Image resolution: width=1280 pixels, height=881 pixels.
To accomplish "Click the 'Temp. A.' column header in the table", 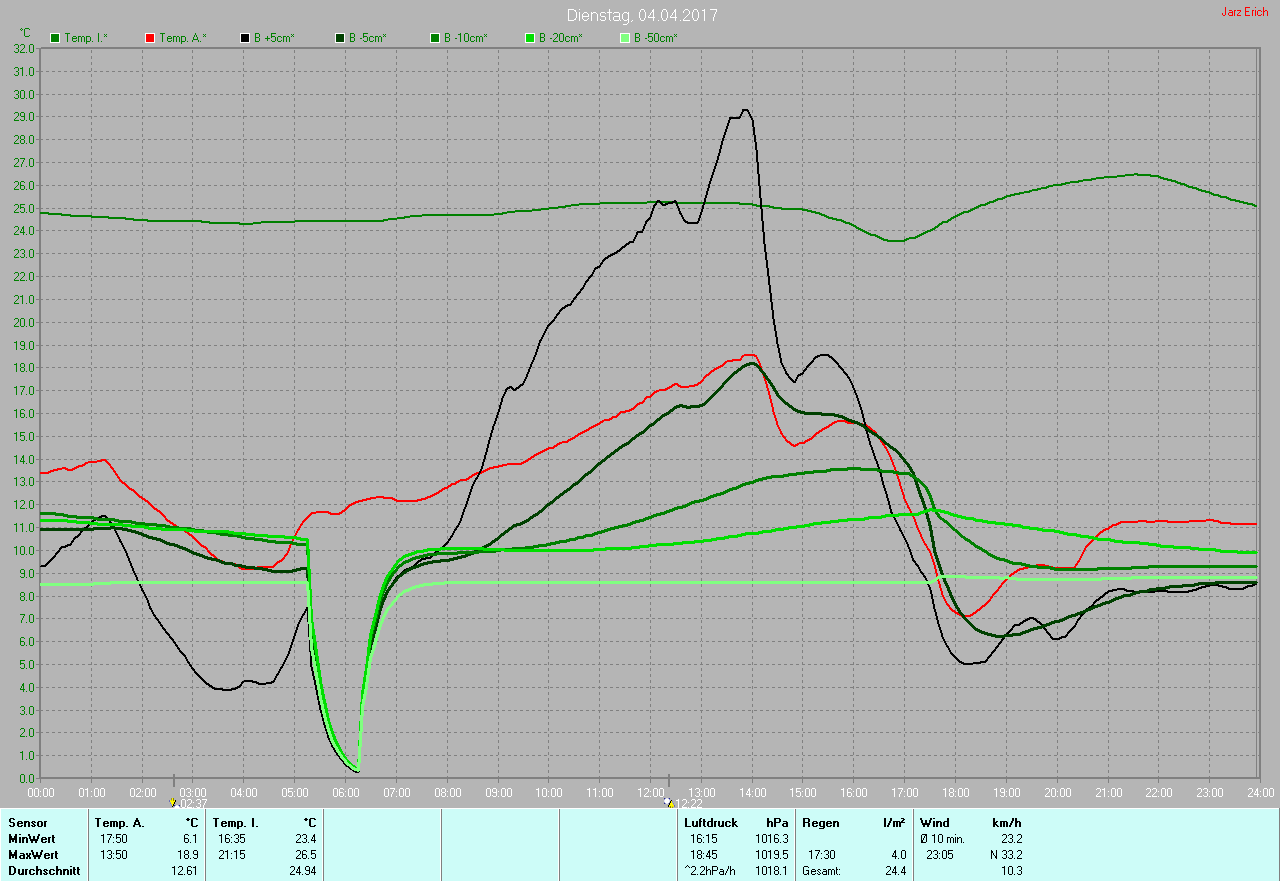I will pos(119,823).
